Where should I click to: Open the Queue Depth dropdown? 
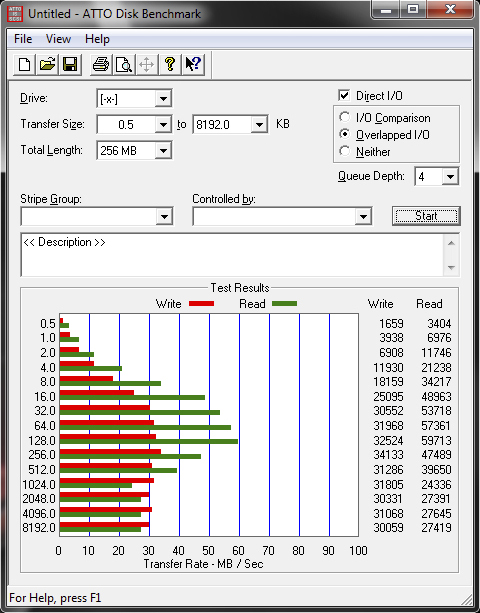450,177
